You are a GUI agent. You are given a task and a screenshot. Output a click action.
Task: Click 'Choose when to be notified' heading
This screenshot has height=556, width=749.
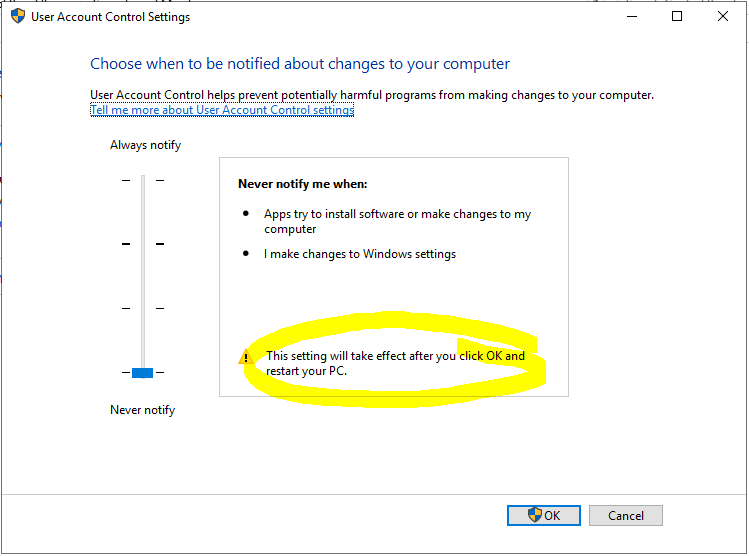[x=300, y=64]
